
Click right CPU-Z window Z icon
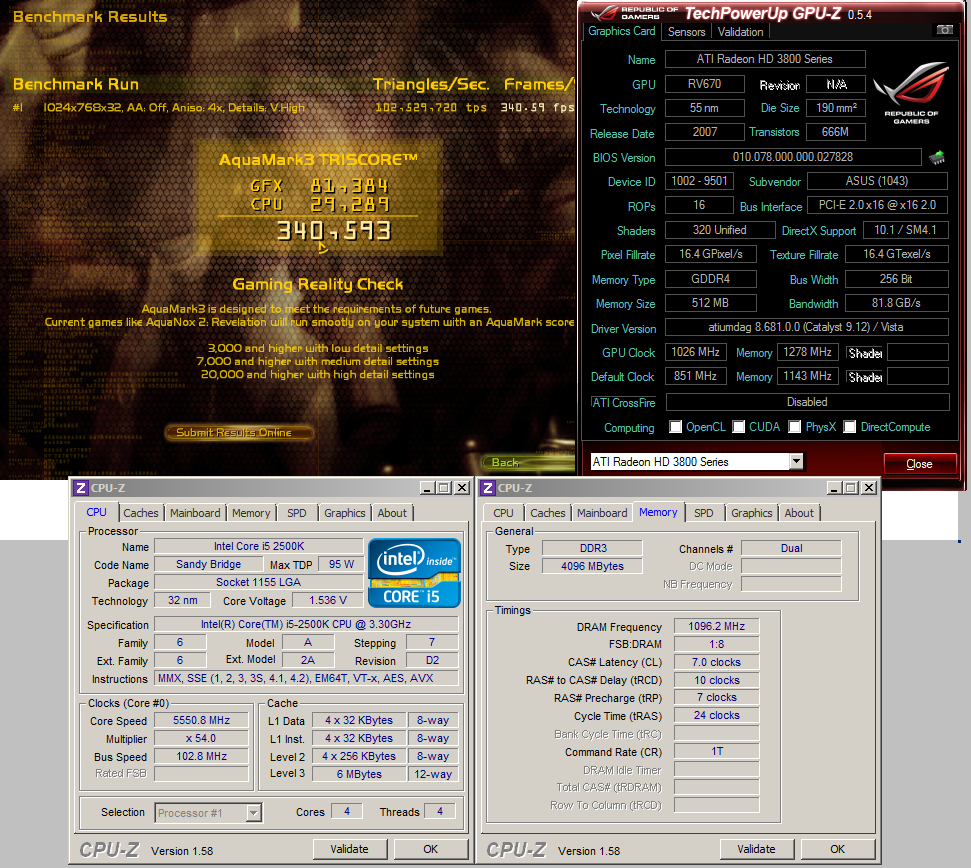click(x=488, y=488)
